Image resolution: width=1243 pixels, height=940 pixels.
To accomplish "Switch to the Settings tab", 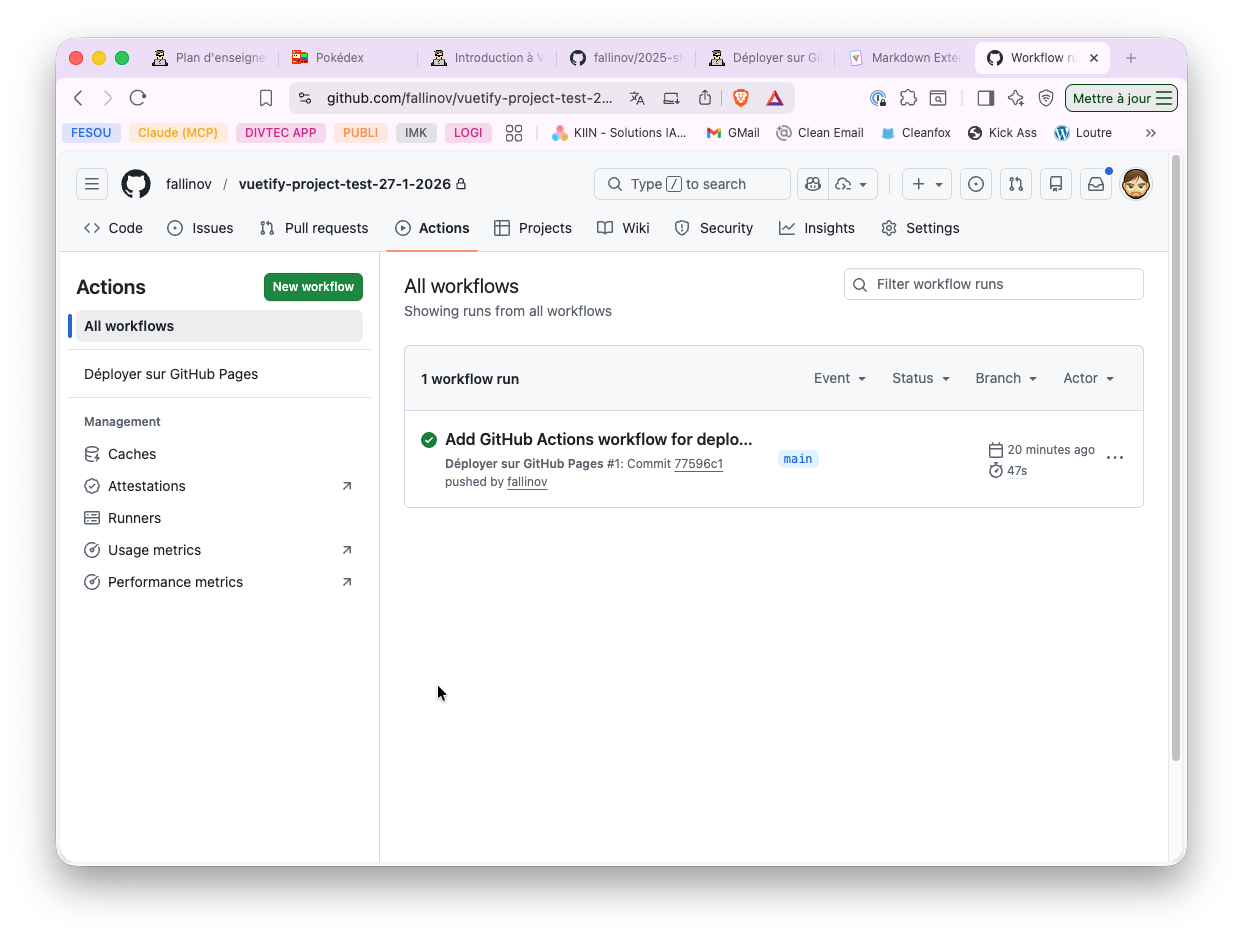I will 920,228.
